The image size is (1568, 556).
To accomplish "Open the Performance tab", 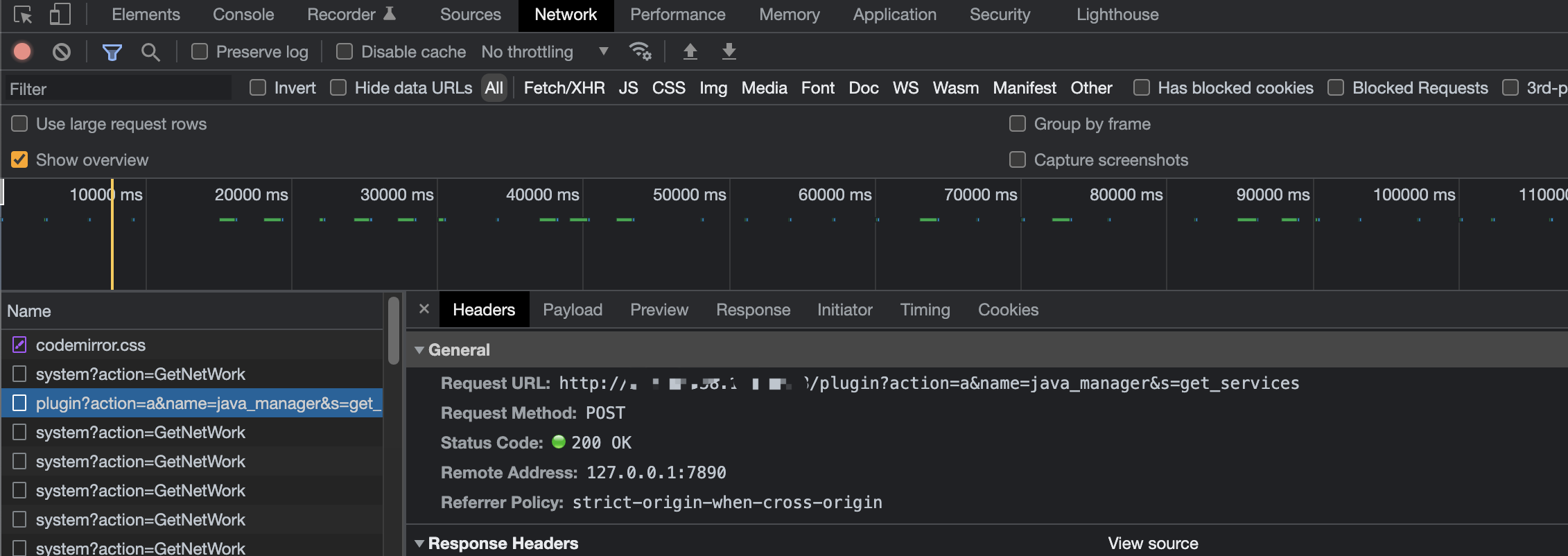I will click(x=678, y=15).
